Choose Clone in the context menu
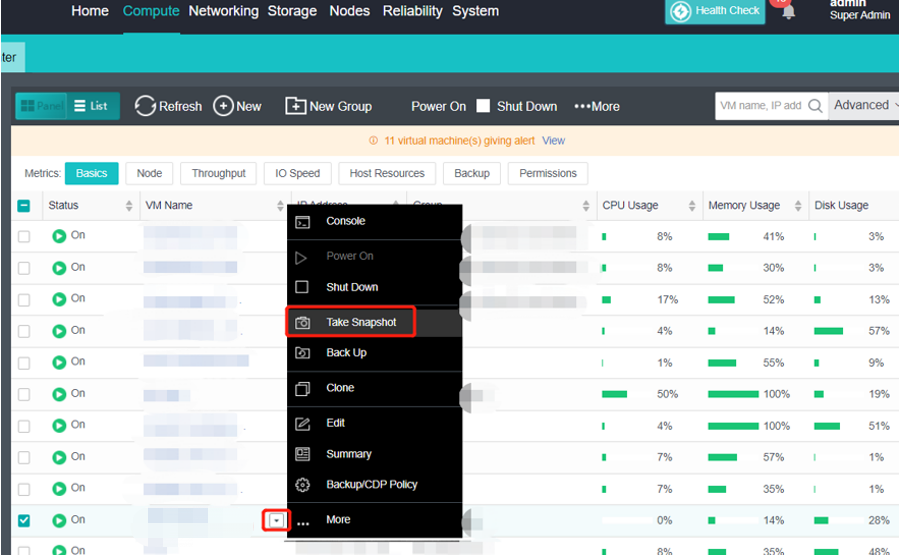 coord(340,388)
